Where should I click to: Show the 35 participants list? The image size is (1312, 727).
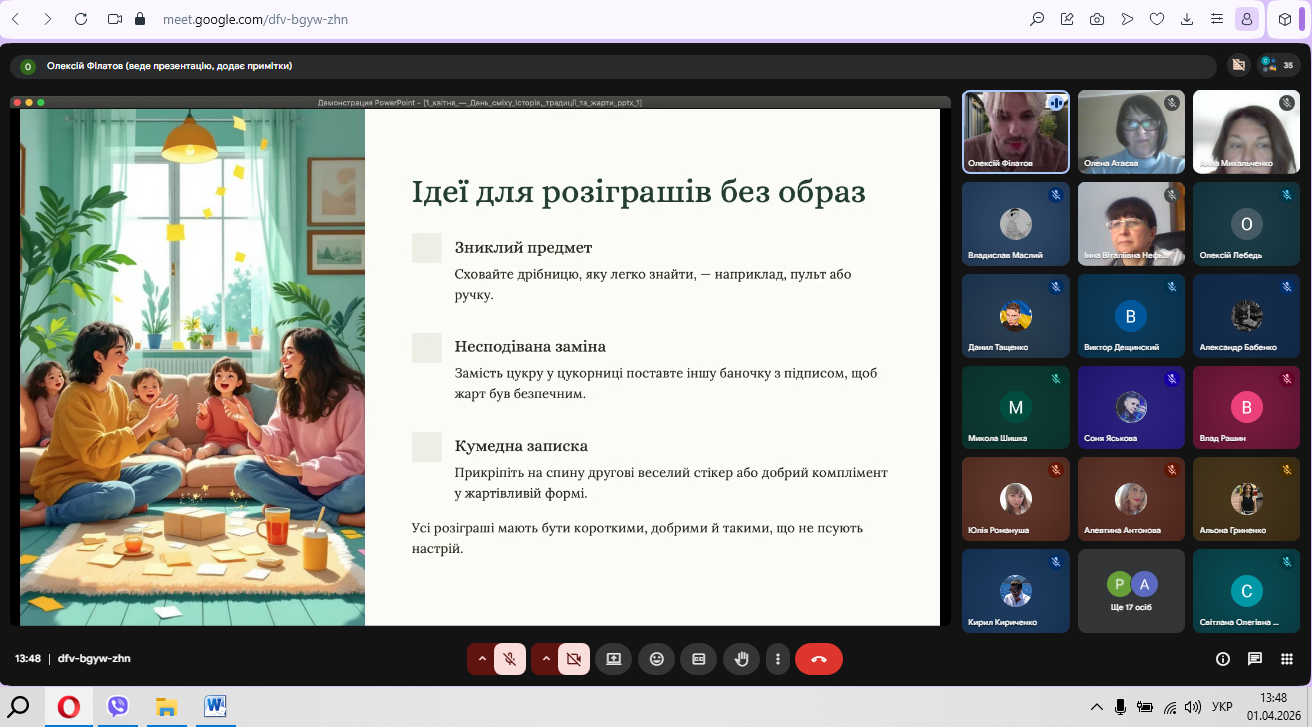[1278, 65]
